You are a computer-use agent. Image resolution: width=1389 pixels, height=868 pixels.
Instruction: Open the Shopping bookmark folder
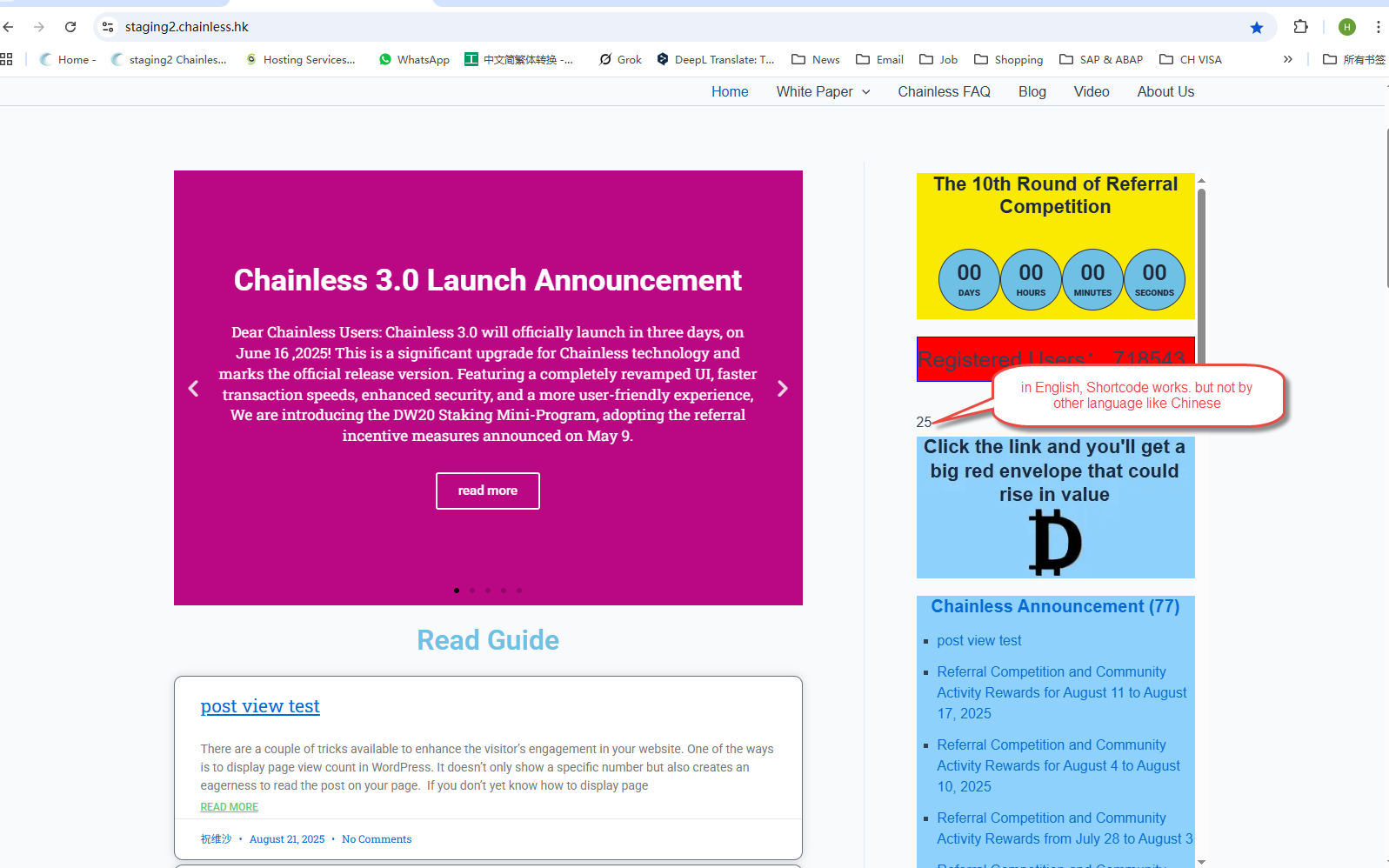1009,59
